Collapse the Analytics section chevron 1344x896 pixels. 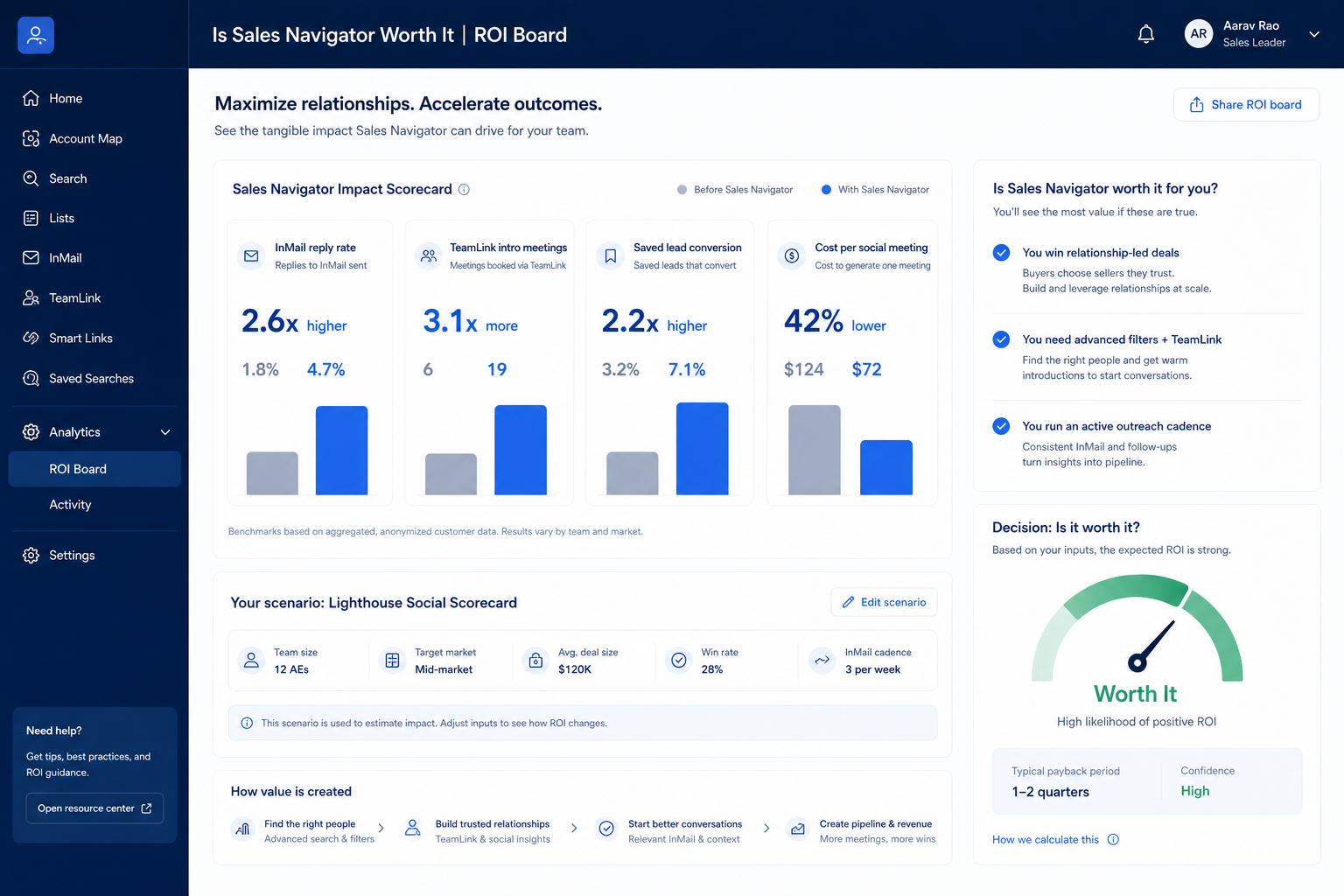165,432
